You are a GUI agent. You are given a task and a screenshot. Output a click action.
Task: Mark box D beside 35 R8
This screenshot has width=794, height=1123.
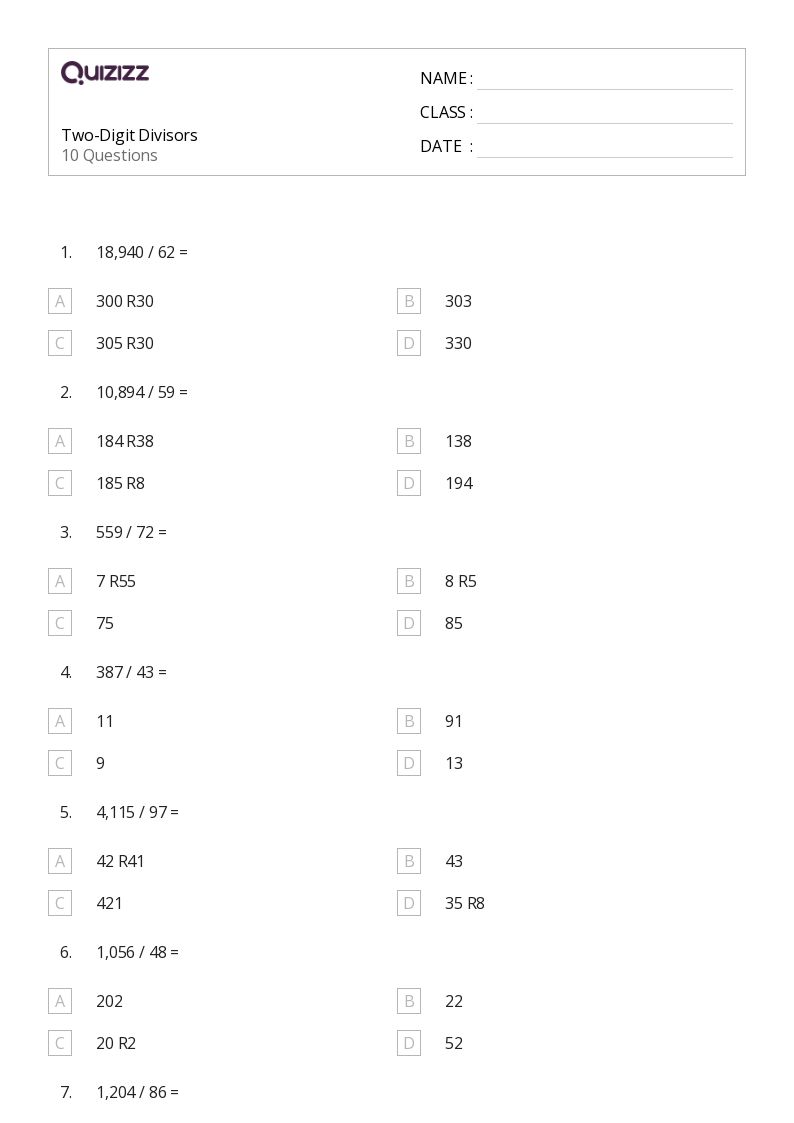tap(409, 903)
